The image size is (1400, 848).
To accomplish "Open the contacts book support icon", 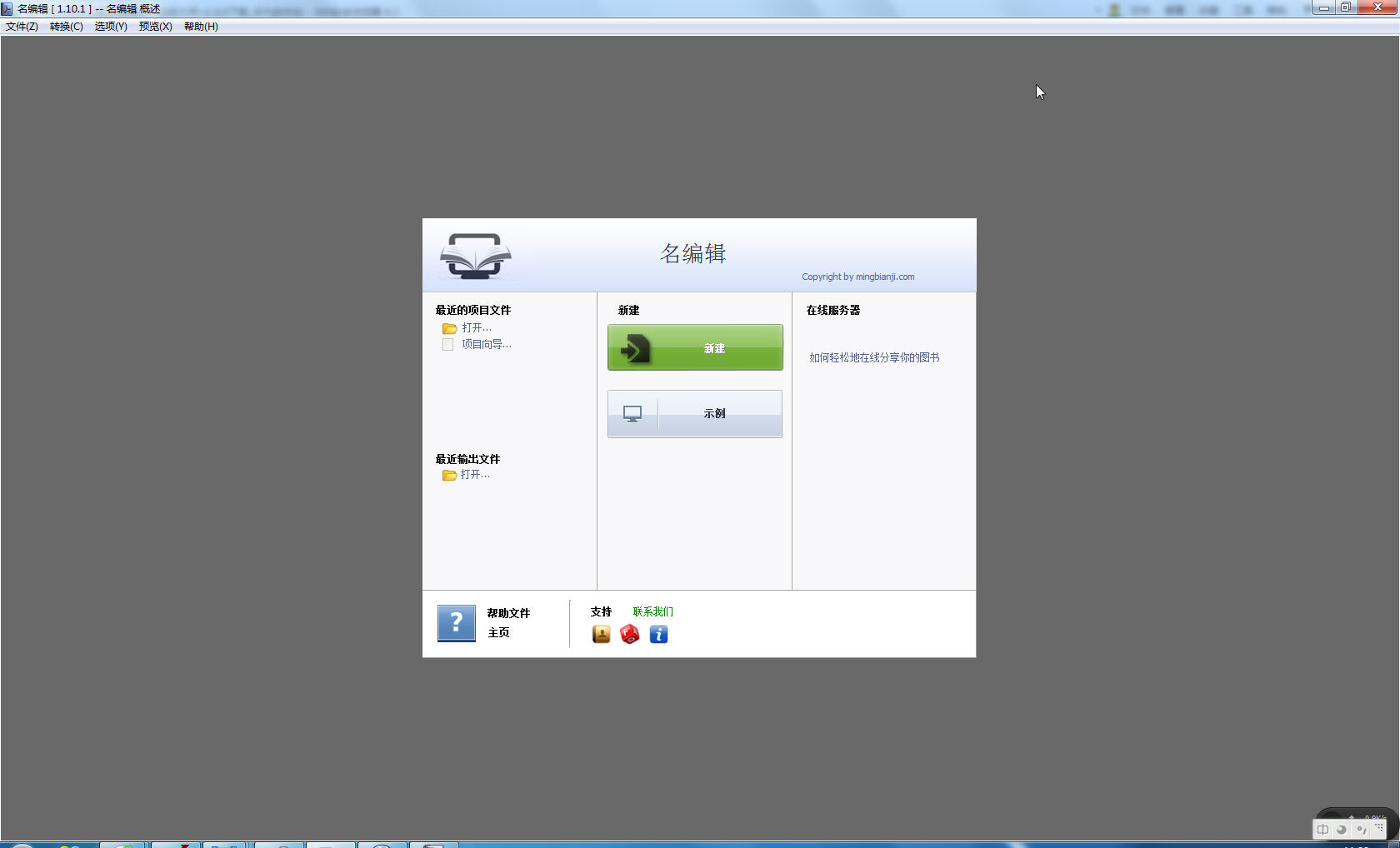I will (601, 635).
